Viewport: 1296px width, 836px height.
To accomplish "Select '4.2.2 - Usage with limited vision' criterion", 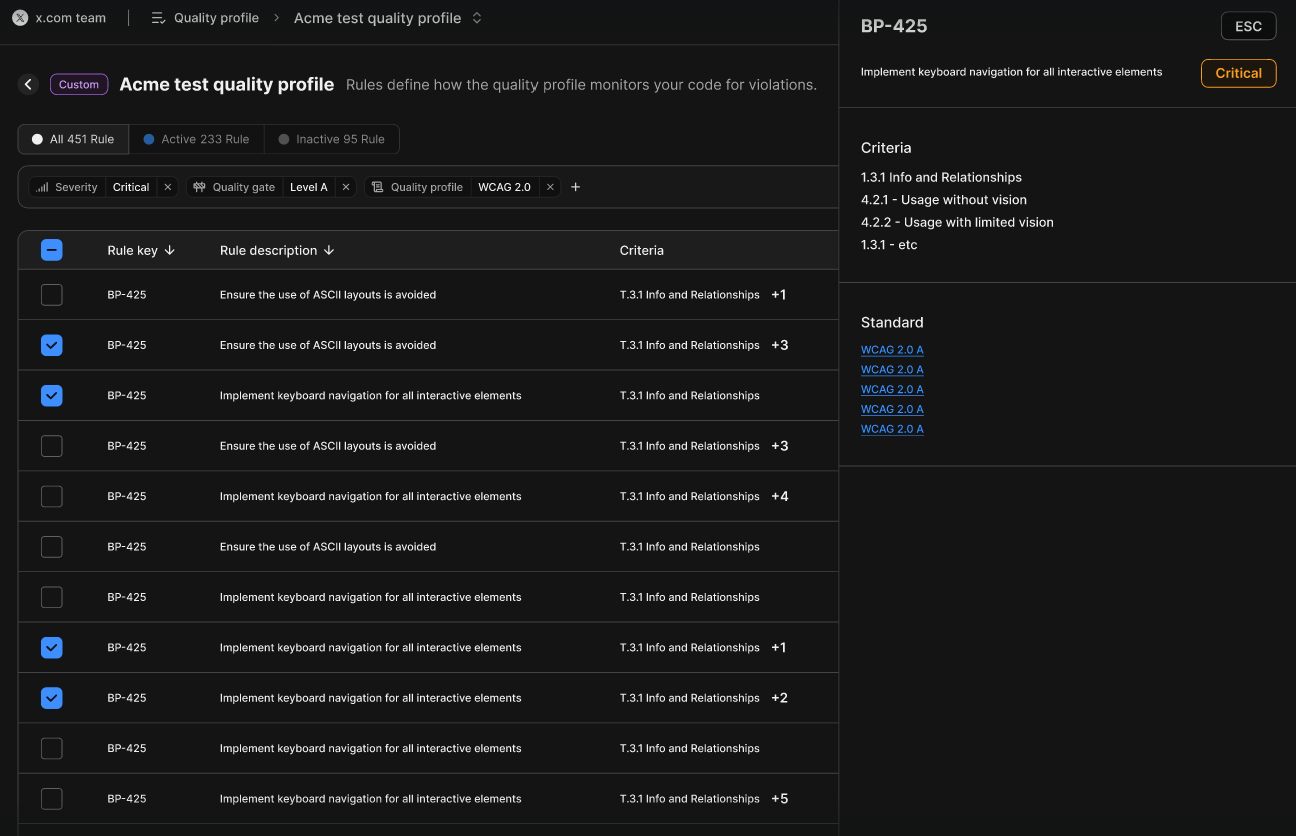I will 957,222.
